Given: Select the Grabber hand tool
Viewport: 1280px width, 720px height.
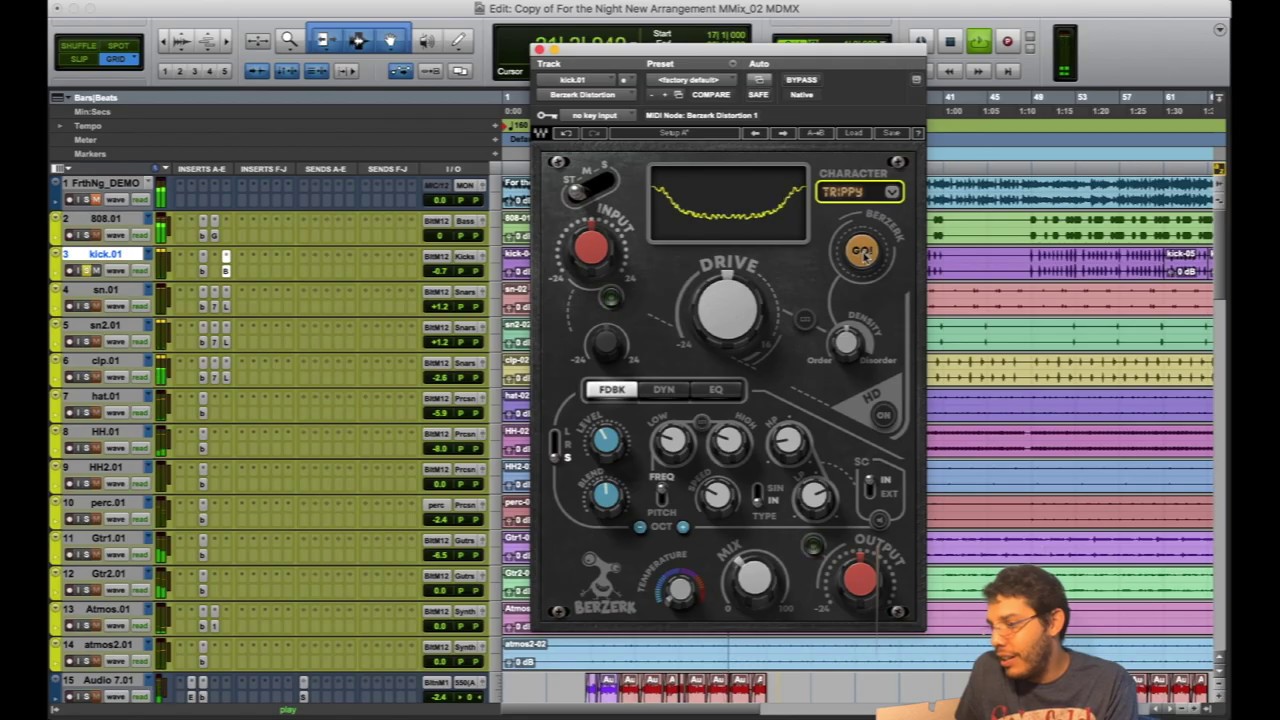Looking at the screenshot, I should pyautogui.click(x=391, y=41).
